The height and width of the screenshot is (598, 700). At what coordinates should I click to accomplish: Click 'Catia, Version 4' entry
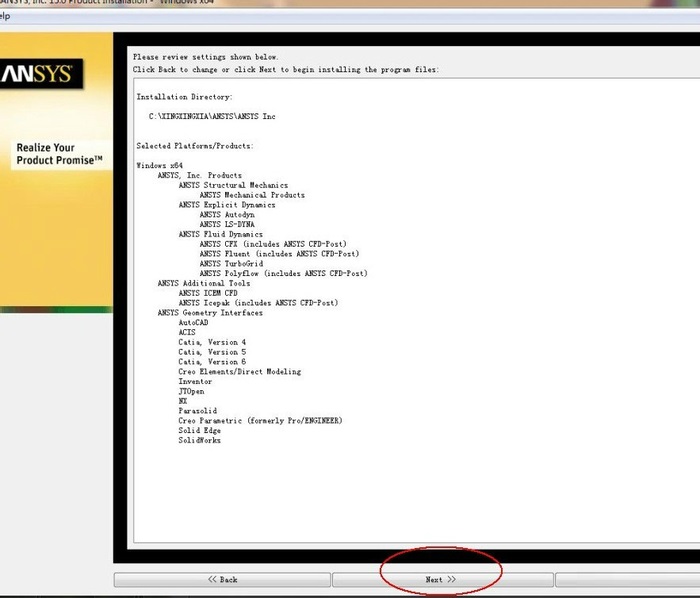coord(212,342)
